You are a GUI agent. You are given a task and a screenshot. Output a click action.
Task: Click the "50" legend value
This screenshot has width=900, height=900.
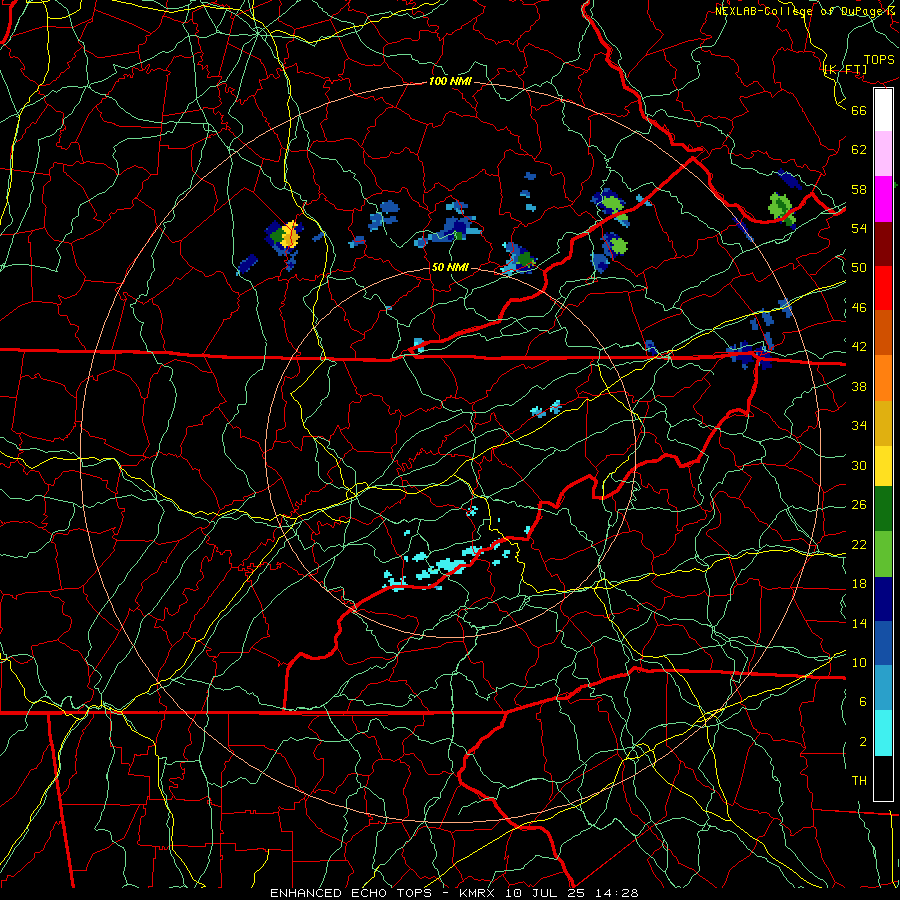tap(859, 267)
